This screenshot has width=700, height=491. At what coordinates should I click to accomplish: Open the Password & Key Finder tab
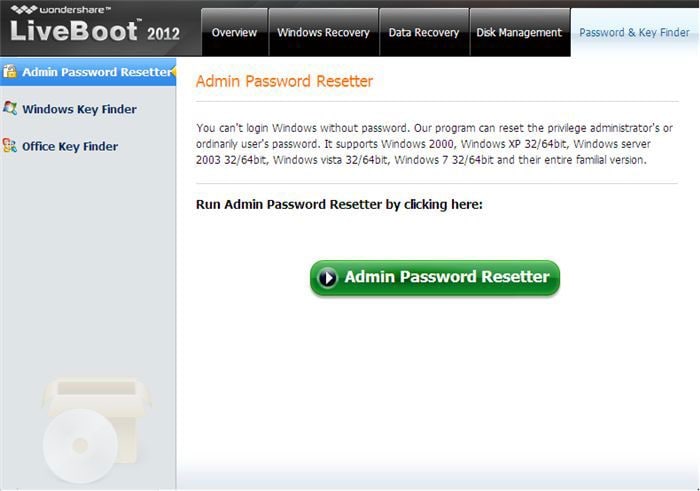tap(635, 32)
